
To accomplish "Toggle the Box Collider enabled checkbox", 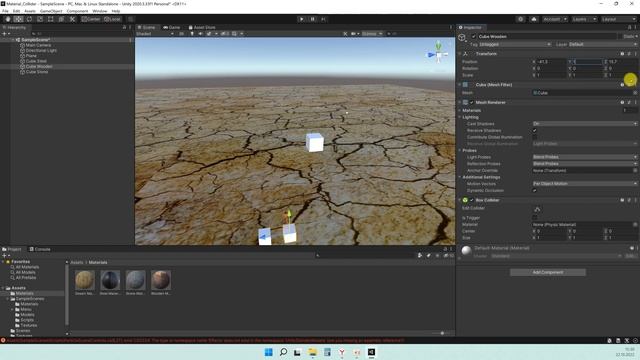I will click(472, 200).
